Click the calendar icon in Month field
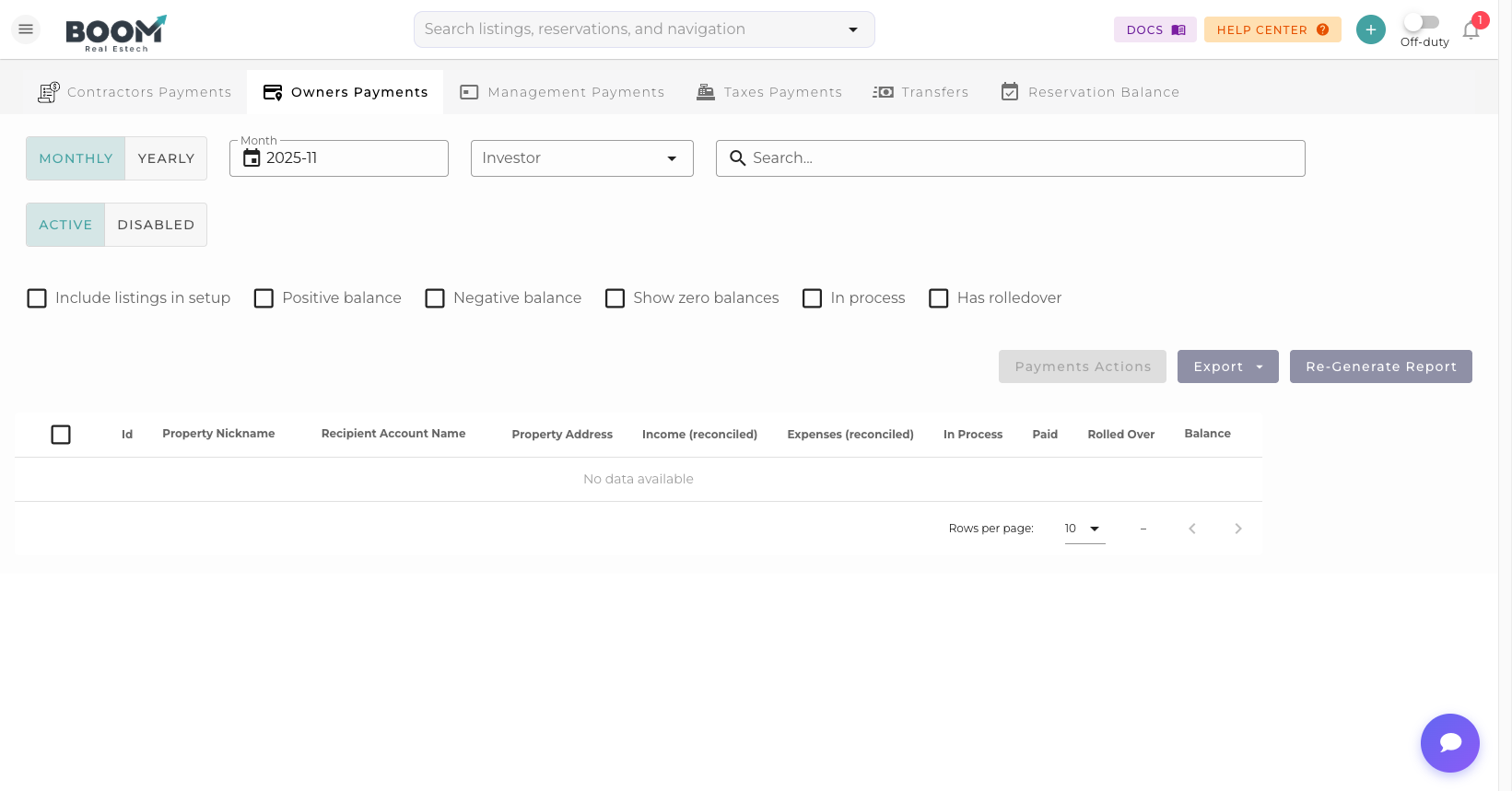The image size is (1512, 791). tap(252, 158)
